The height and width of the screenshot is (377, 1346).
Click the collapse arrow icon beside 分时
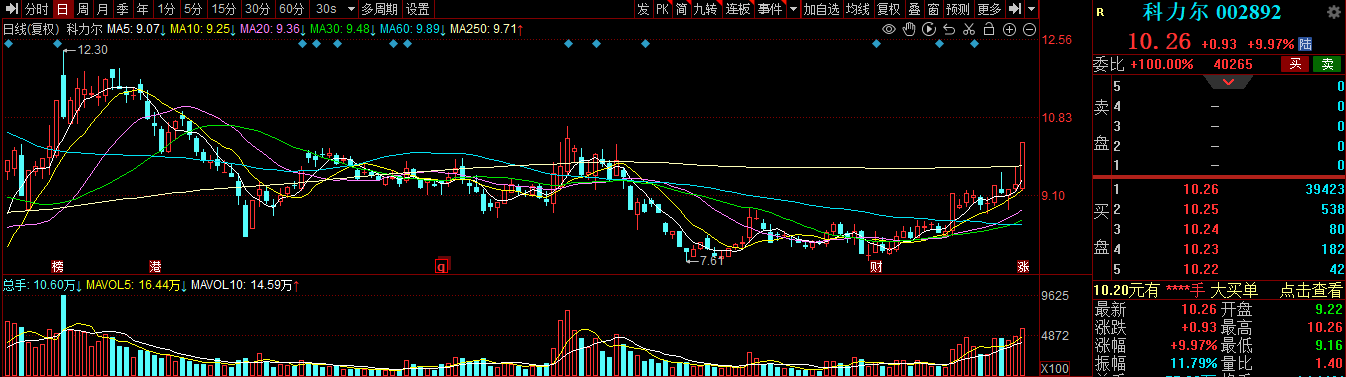tap(11, 9)
